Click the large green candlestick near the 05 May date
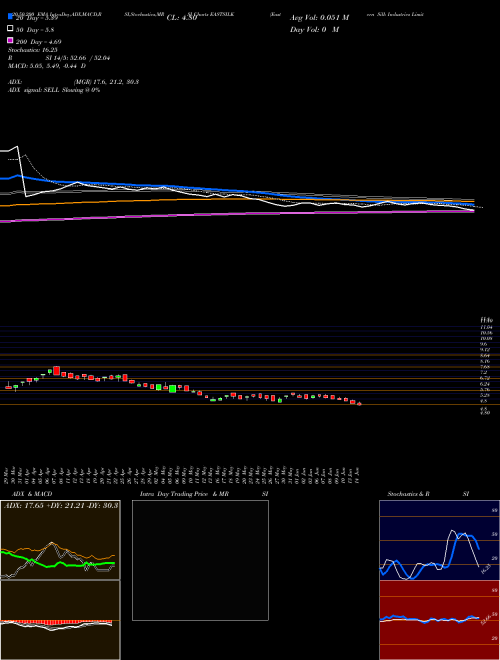This screenshot has width=500, height=660. [172, 389]
